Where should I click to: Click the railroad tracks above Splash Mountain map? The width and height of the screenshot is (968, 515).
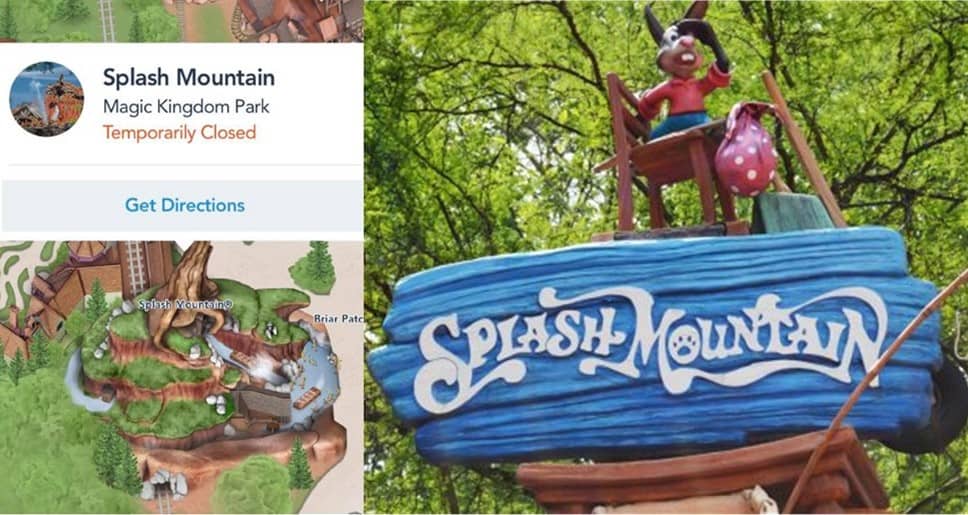click(x=135, y=267)
